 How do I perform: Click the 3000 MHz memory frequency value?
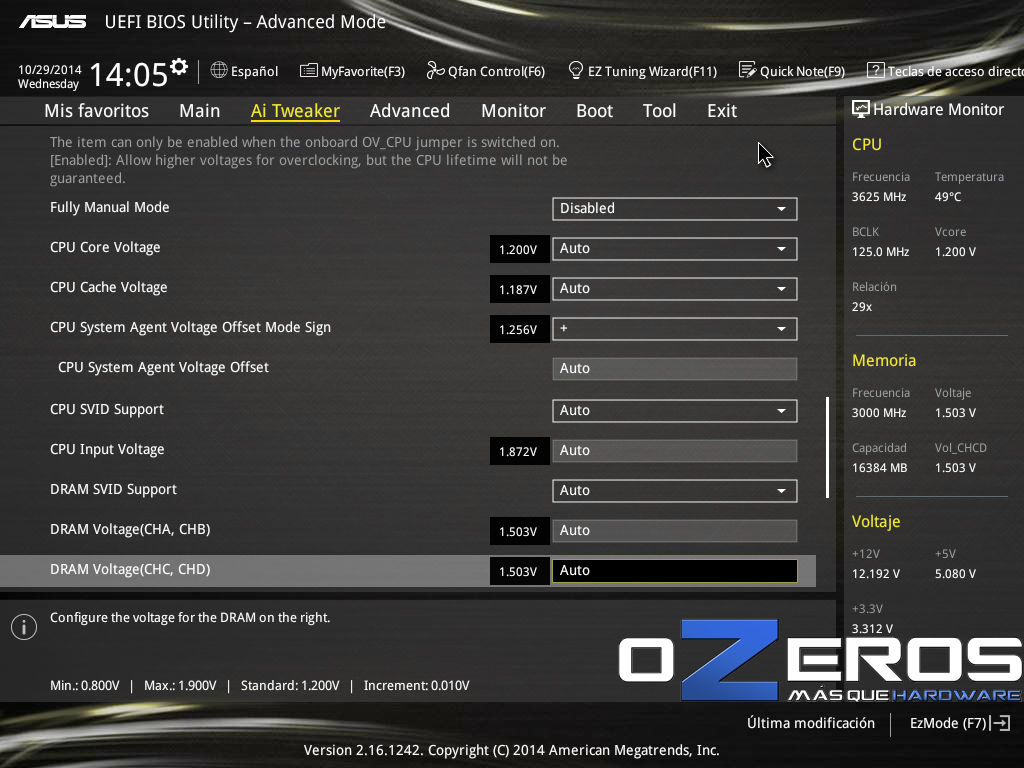point(879,413)
